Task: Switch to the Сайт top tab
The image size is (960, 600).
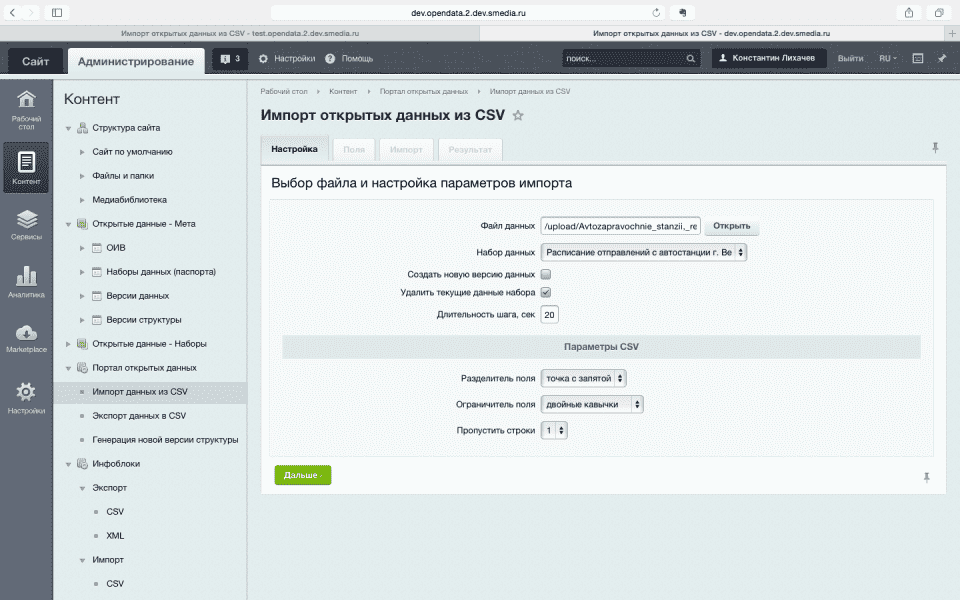Action: click(x=36, y=61)
